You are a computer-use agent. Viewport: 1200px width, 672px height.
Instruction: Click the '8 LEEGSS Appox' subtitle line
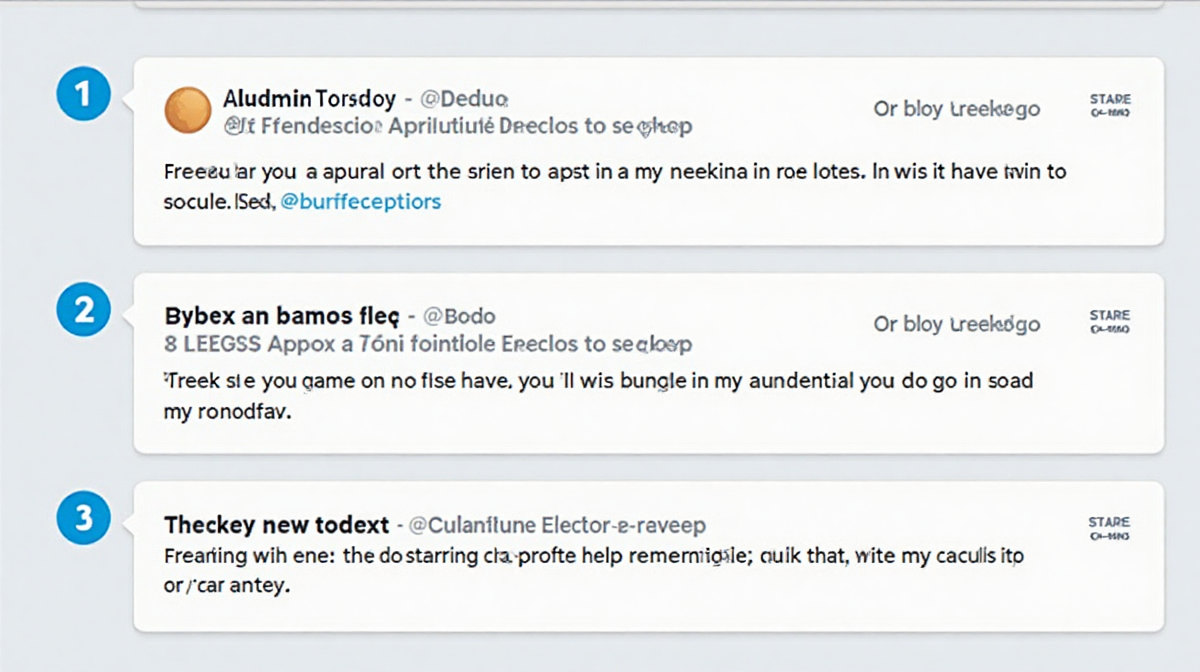click(x=428, y=343)
